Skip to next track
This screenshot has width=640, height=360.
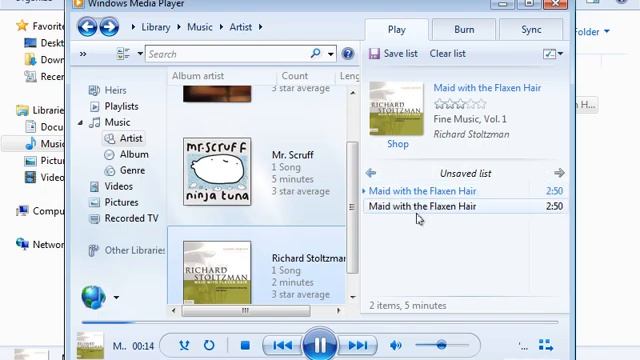[x=358, y=345]
